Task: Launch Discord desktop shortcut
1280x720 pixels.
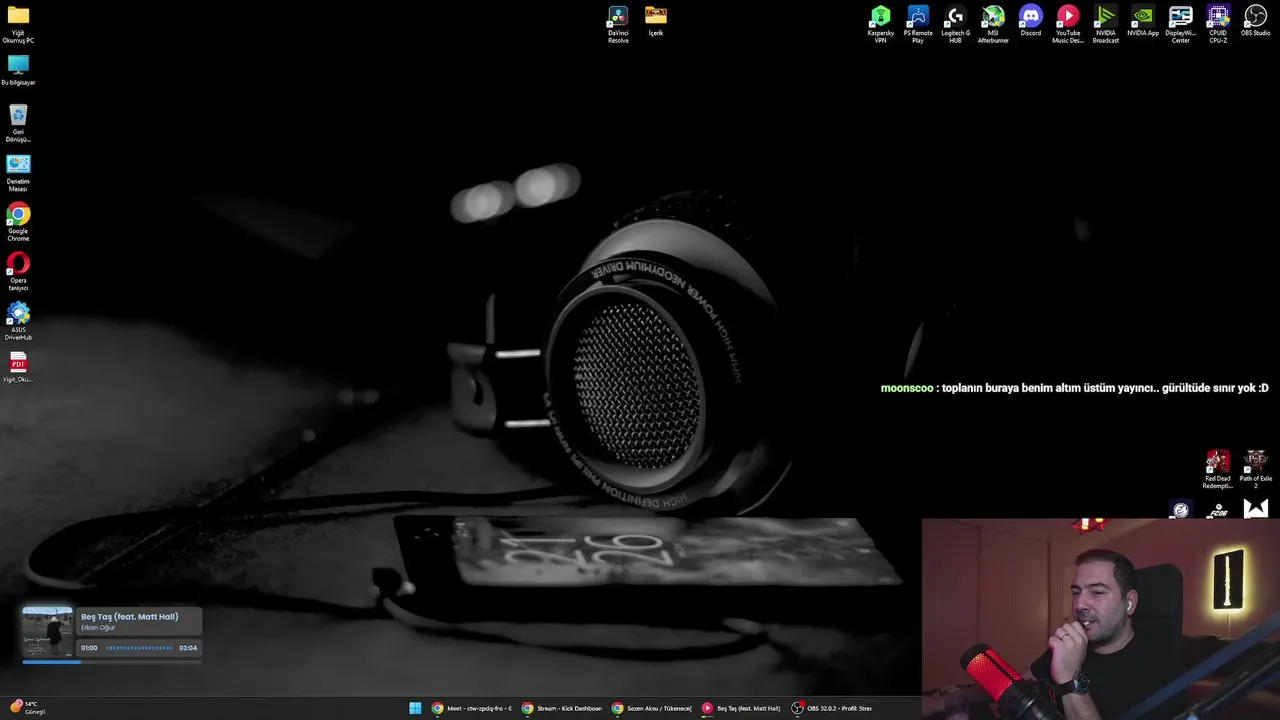Action: coord(1030,21)
